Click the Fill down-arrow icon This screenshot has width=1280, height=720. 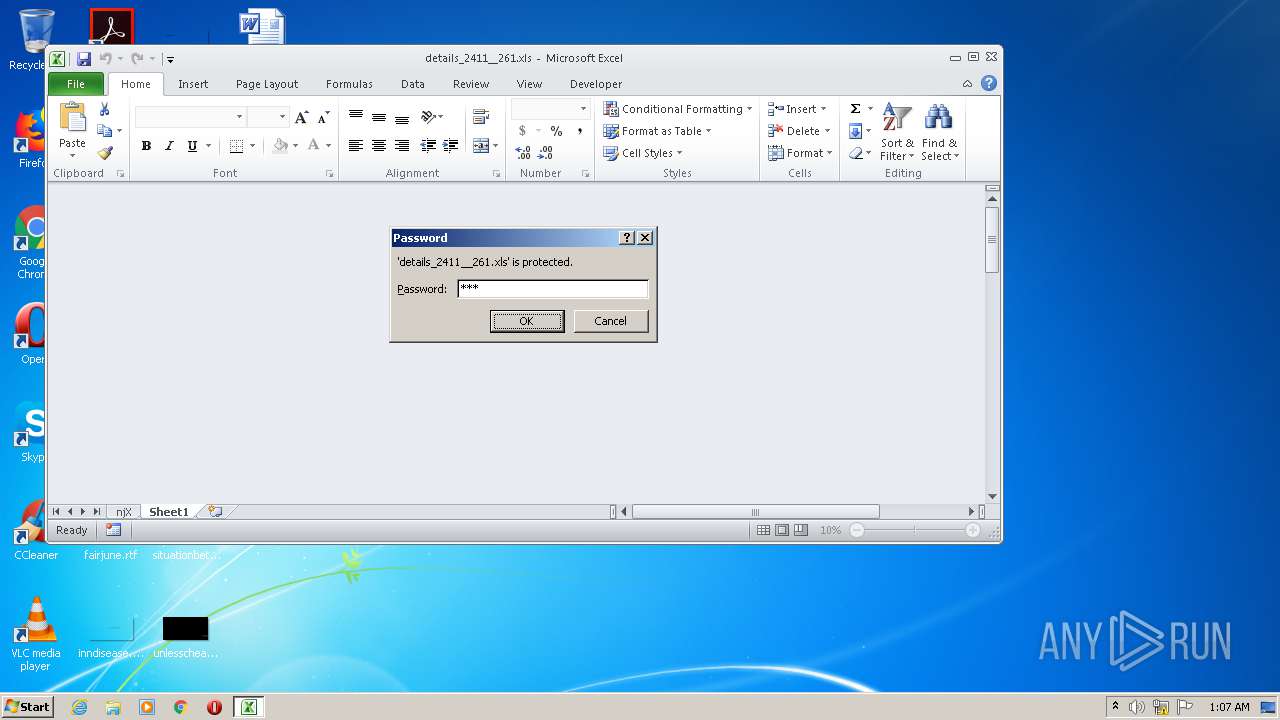tap(855, 131)
